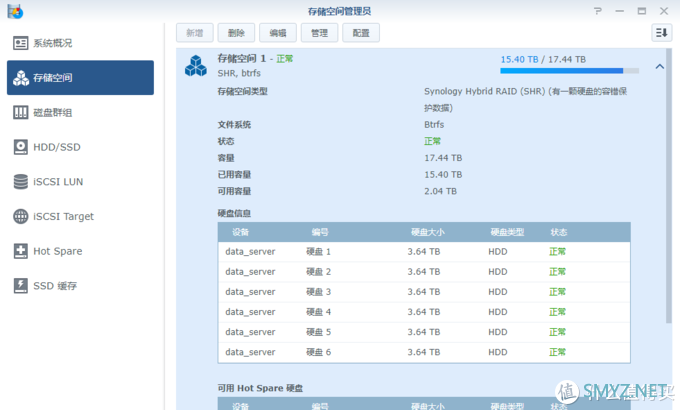Click the blue cubes icon of 存储空间 1

point(196,66)
